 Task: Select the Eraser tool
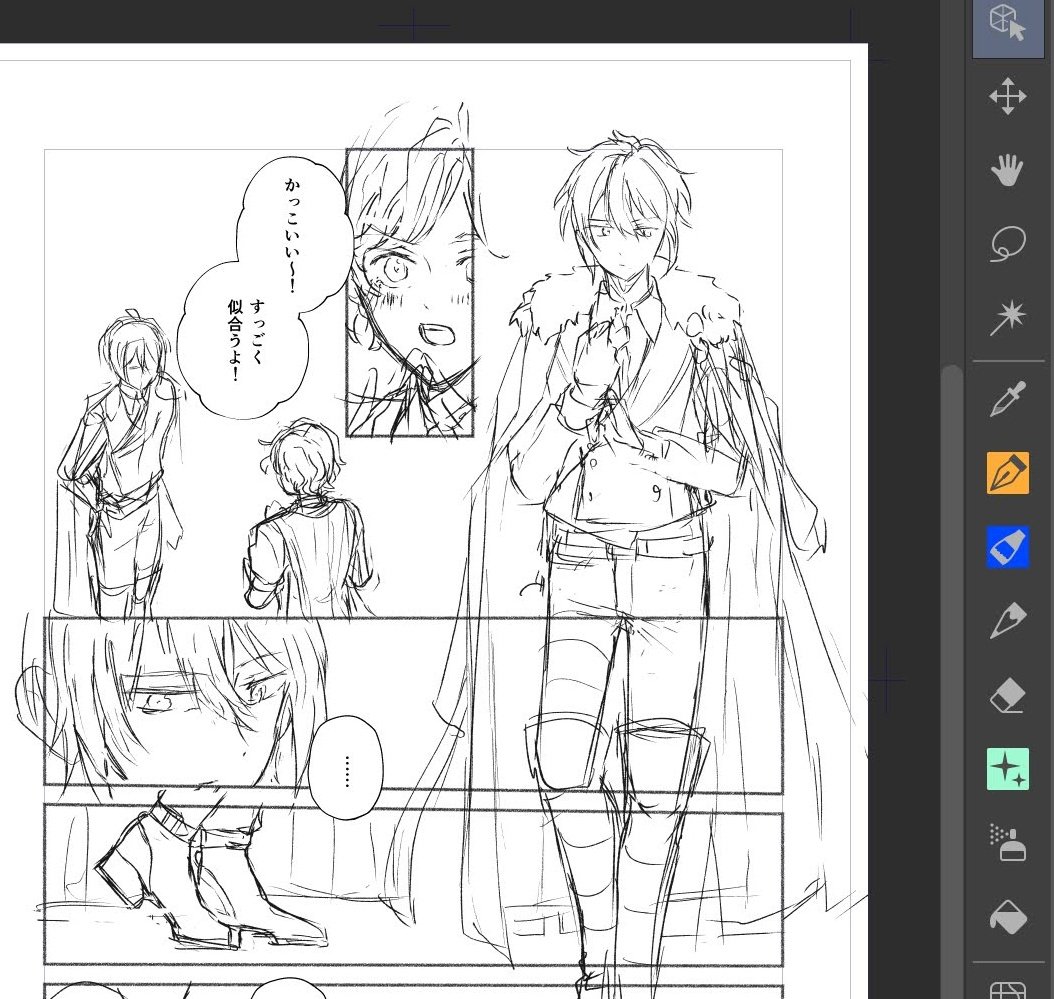pos(1008,695)
